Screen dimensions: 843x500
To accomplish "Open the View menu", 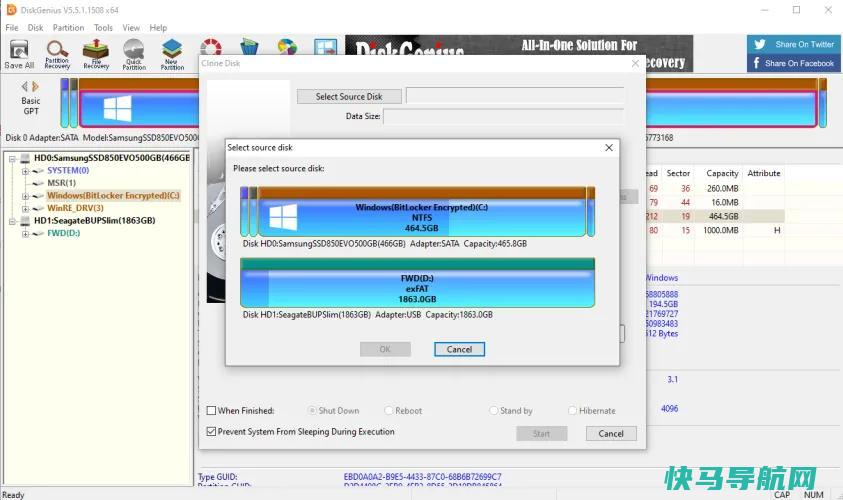I will pos(131,27).
